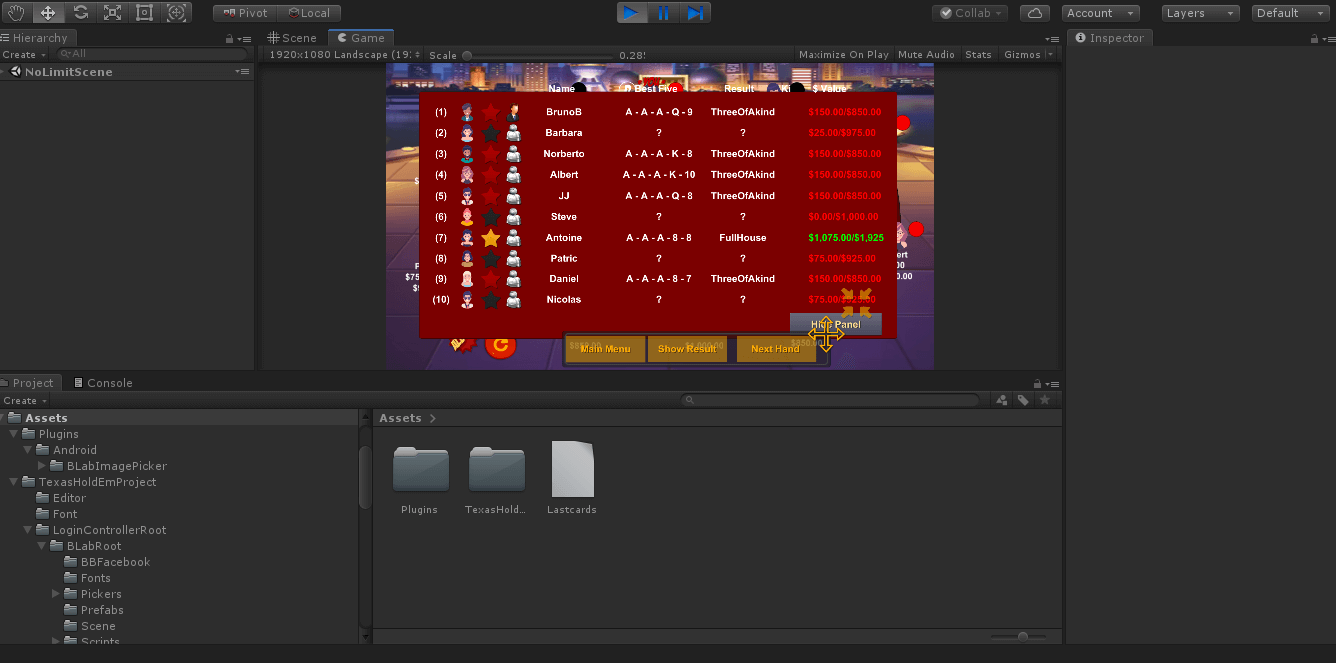Open the Account dropdown
This screenshot has height=663, width=1336.
click(x=1100, y=13)
